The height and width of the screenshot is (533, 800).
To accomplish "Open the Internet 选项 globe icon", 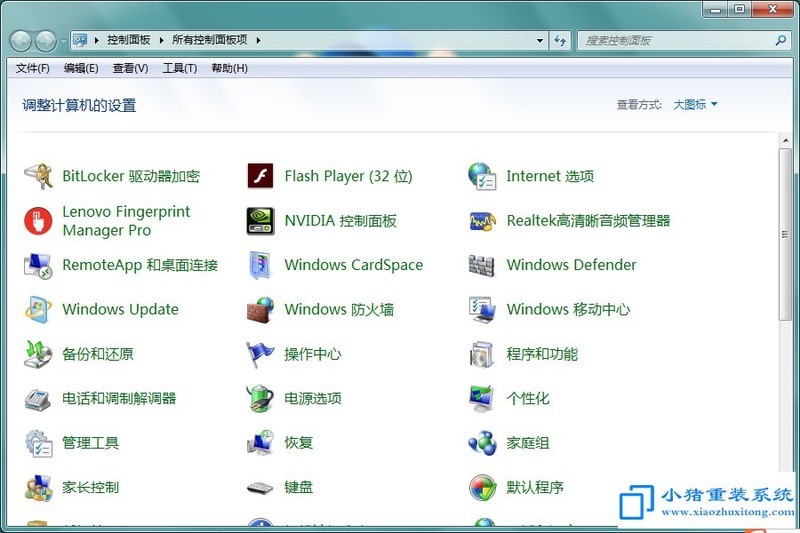I will (482, 176).
